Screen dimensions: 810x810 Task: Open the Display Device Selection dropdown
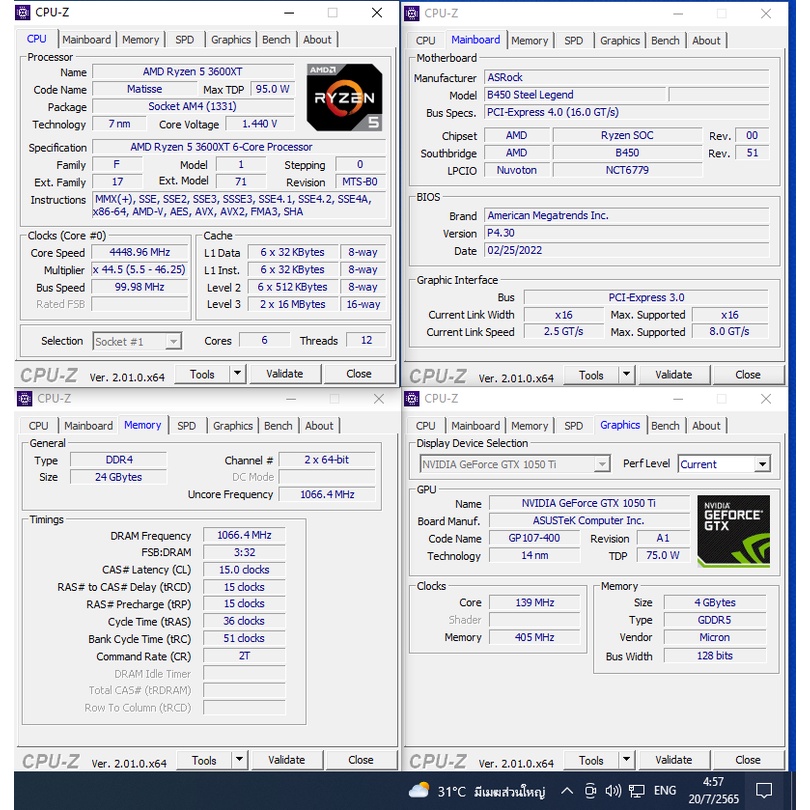(602, 464)
